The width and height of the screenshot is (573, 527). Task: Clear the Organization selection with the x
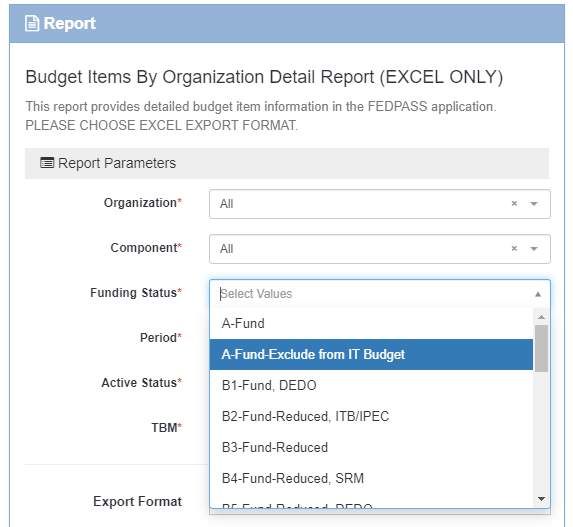point(514,204)
